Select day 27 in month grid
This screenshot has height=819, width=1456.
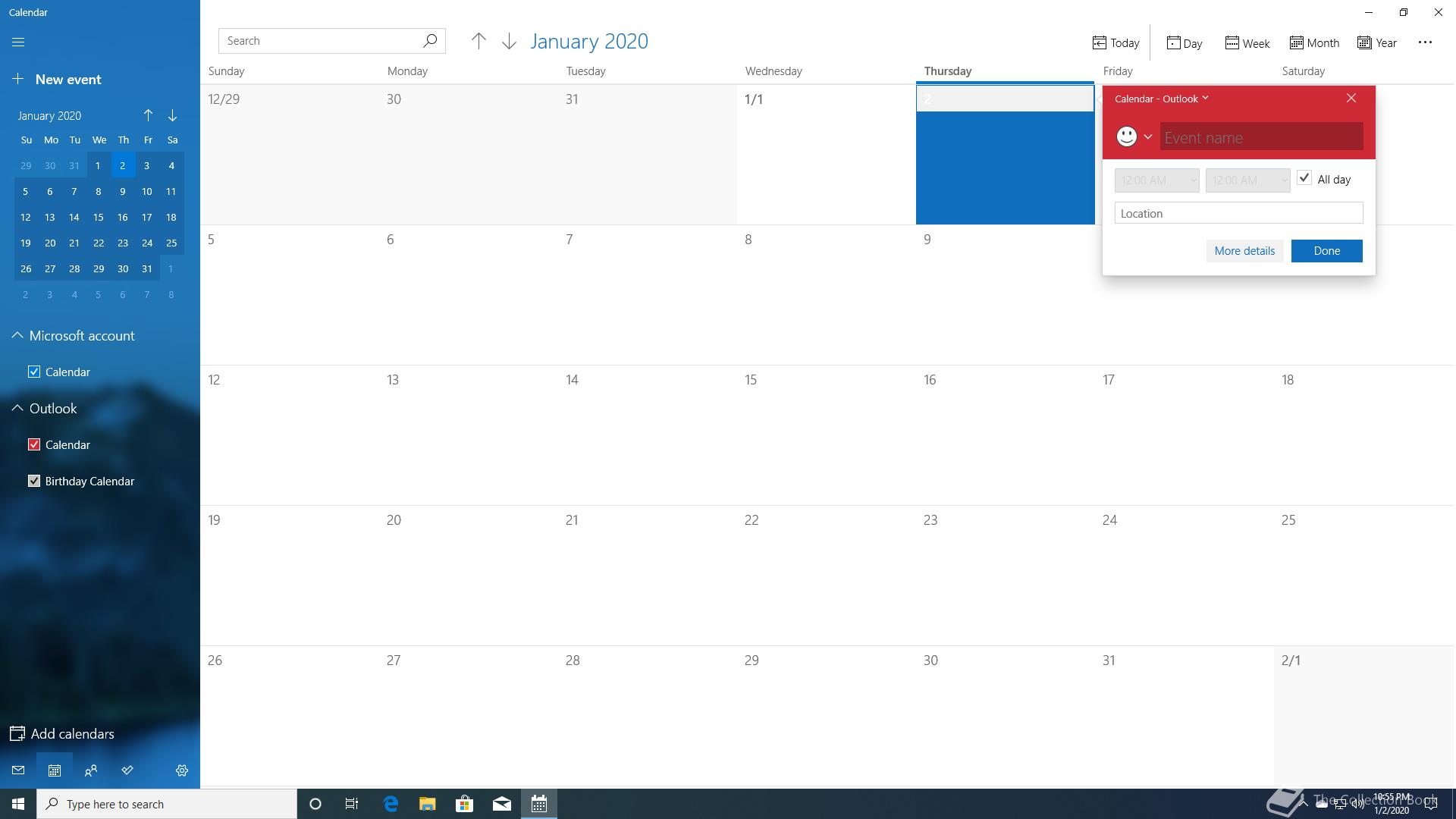tap(469, 716)
